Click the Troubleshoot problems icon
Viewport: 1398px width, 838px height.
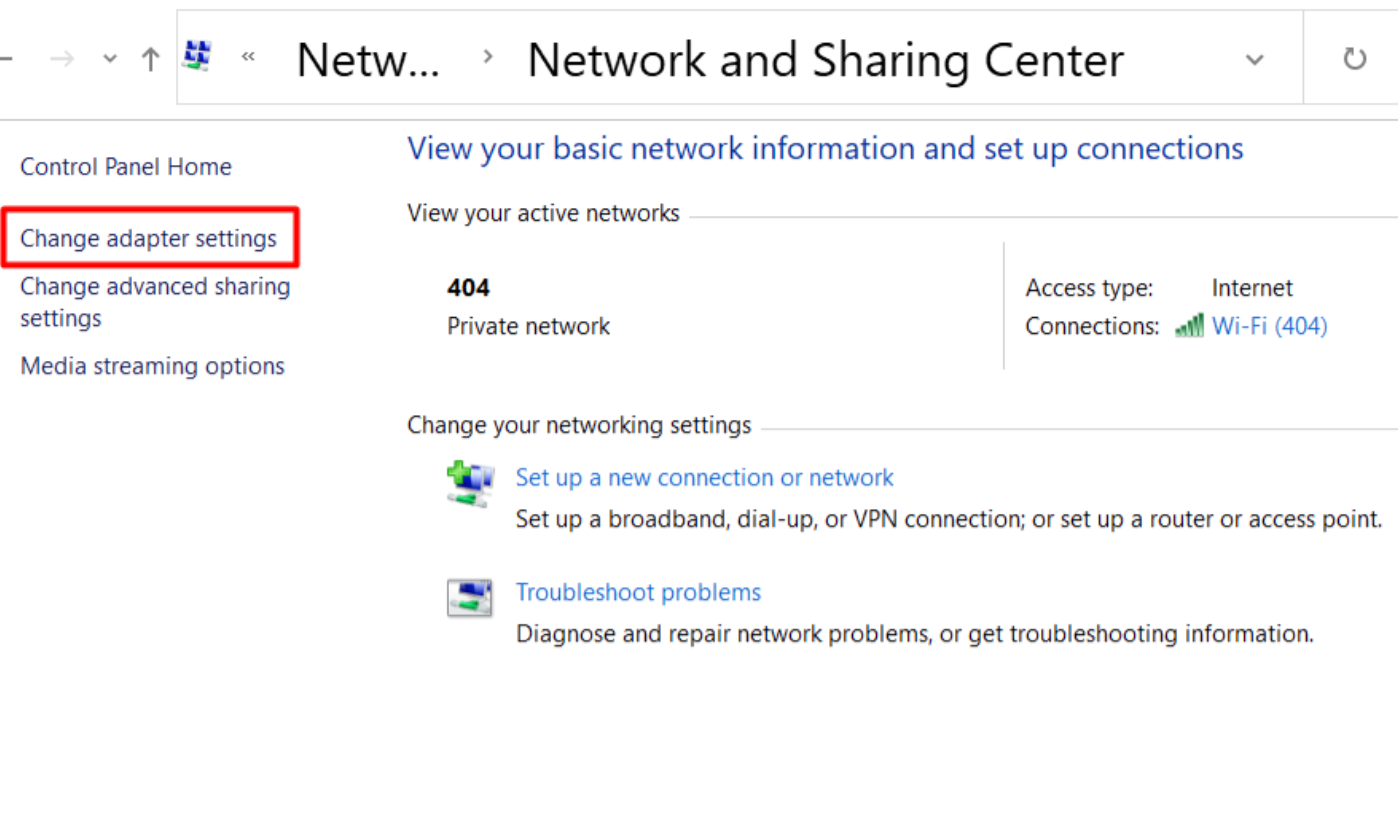coord(469,598)
